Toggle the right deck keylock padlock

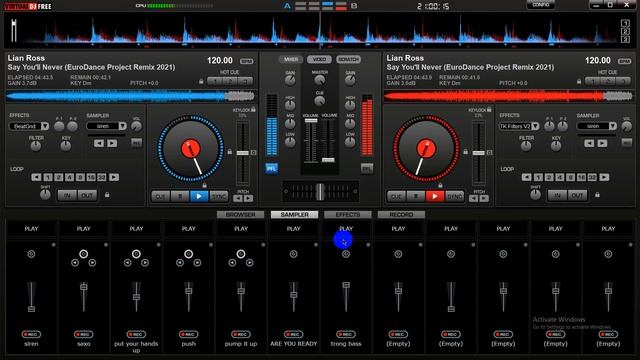coord(489,109)
